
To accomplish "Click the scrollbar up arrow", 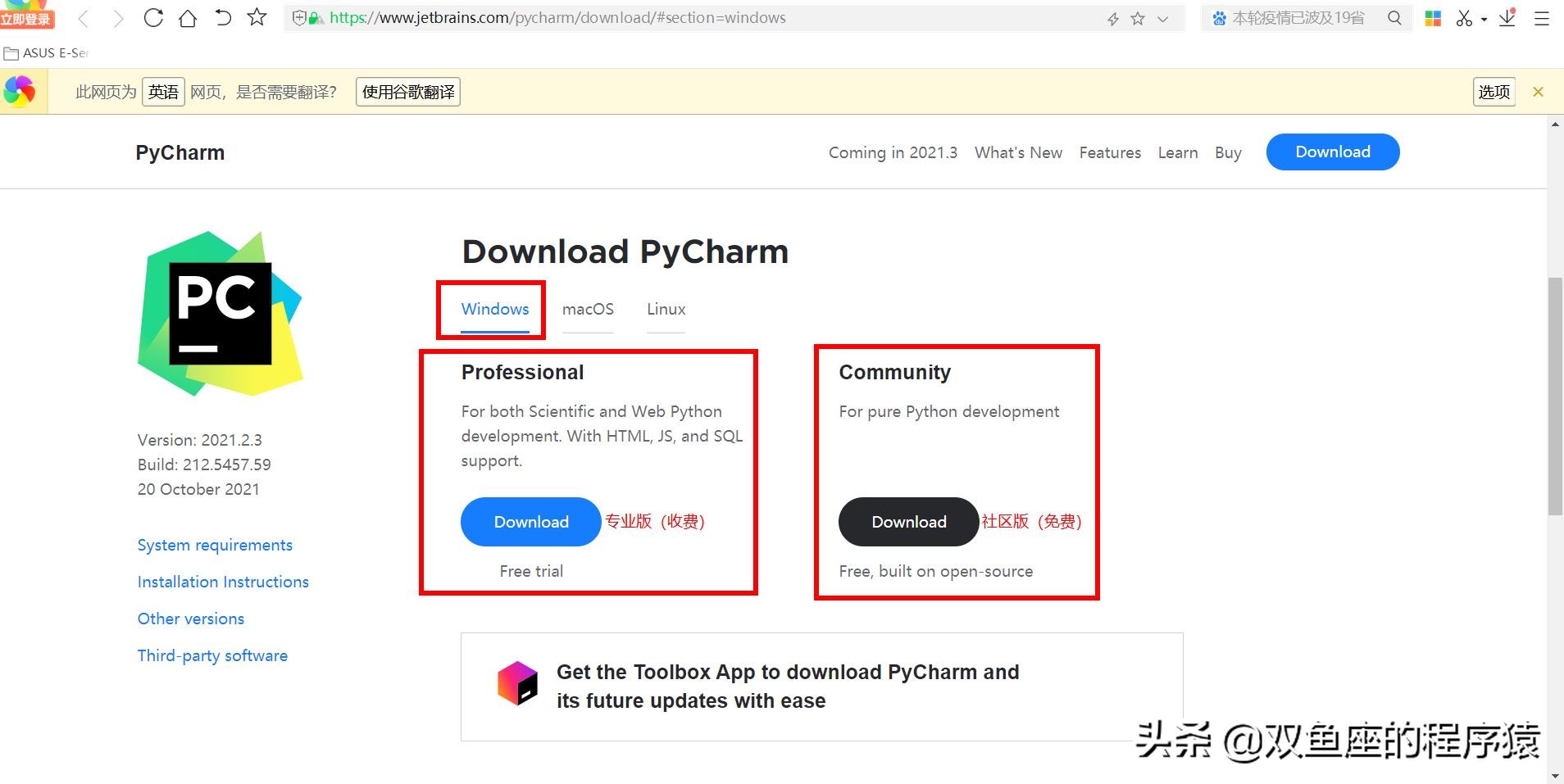I will (x=1555, y=125).
